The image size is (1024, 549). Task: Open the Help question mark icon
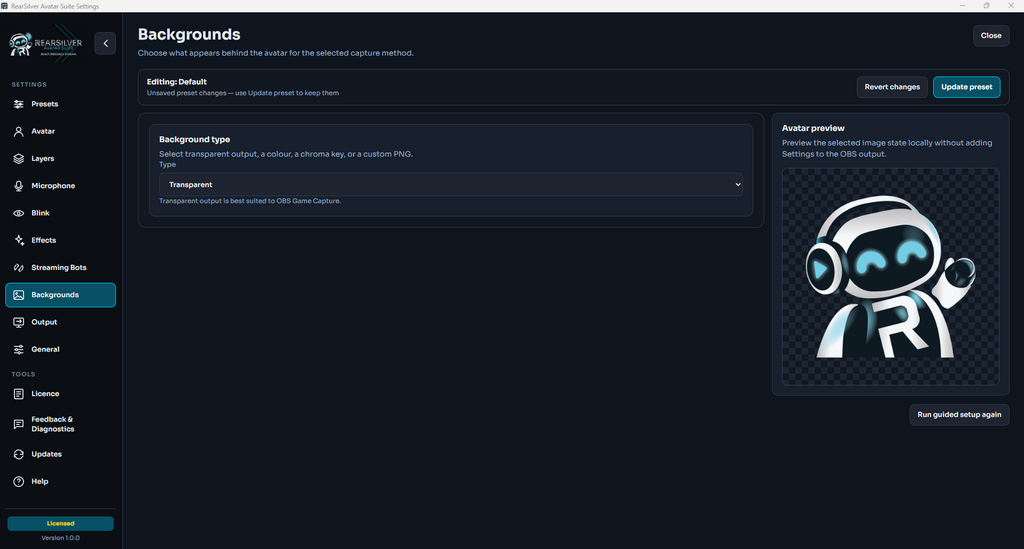tap(18, 482)
